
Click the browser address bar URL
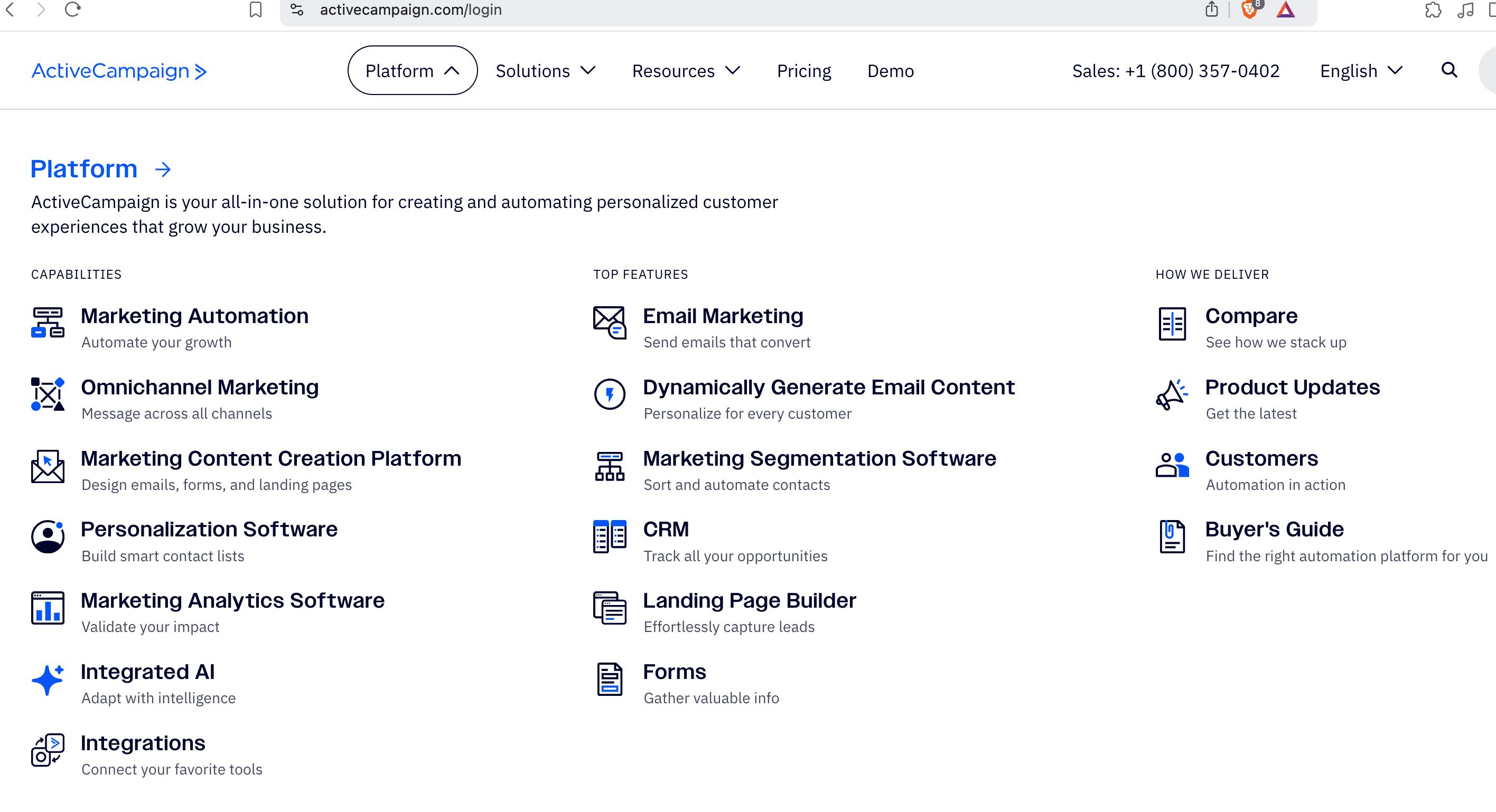click(x=410, y=10)
